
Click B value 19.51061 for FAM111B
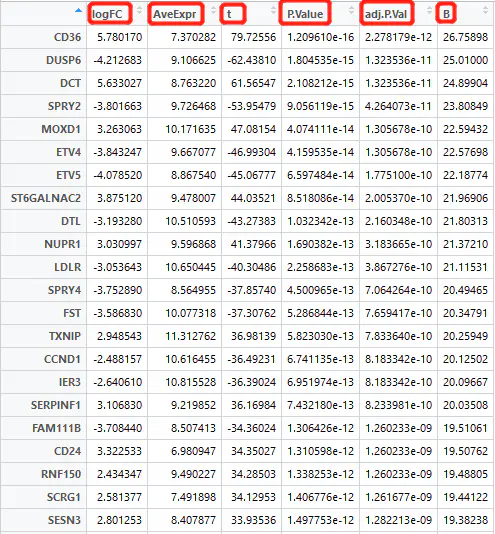pyautogui.click(x=465, y=428)
